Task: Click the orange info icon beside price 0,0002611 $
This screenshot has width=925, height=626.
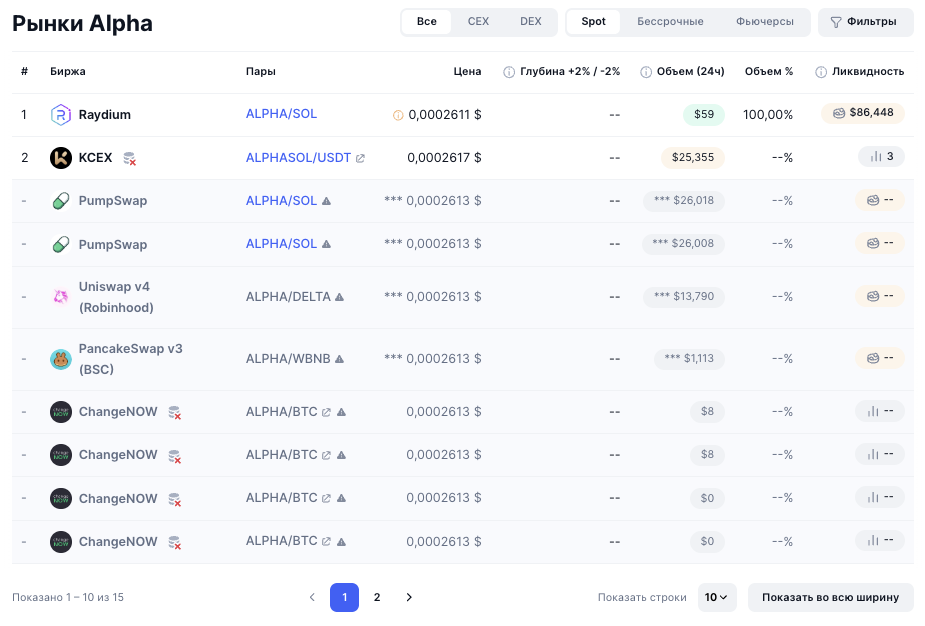Action: [x=398, y=115]
